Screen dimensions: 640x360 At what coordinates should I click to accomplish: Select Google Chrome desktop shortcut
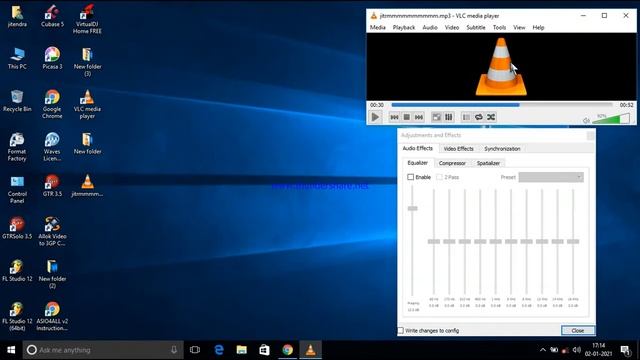click(52, 104)
